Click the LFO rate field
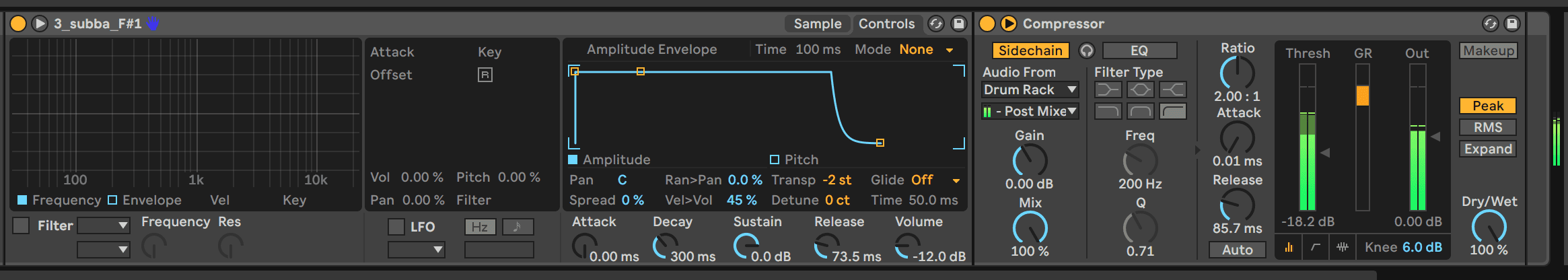Screen dimensions: 1568x280 (x=499, y=250)
